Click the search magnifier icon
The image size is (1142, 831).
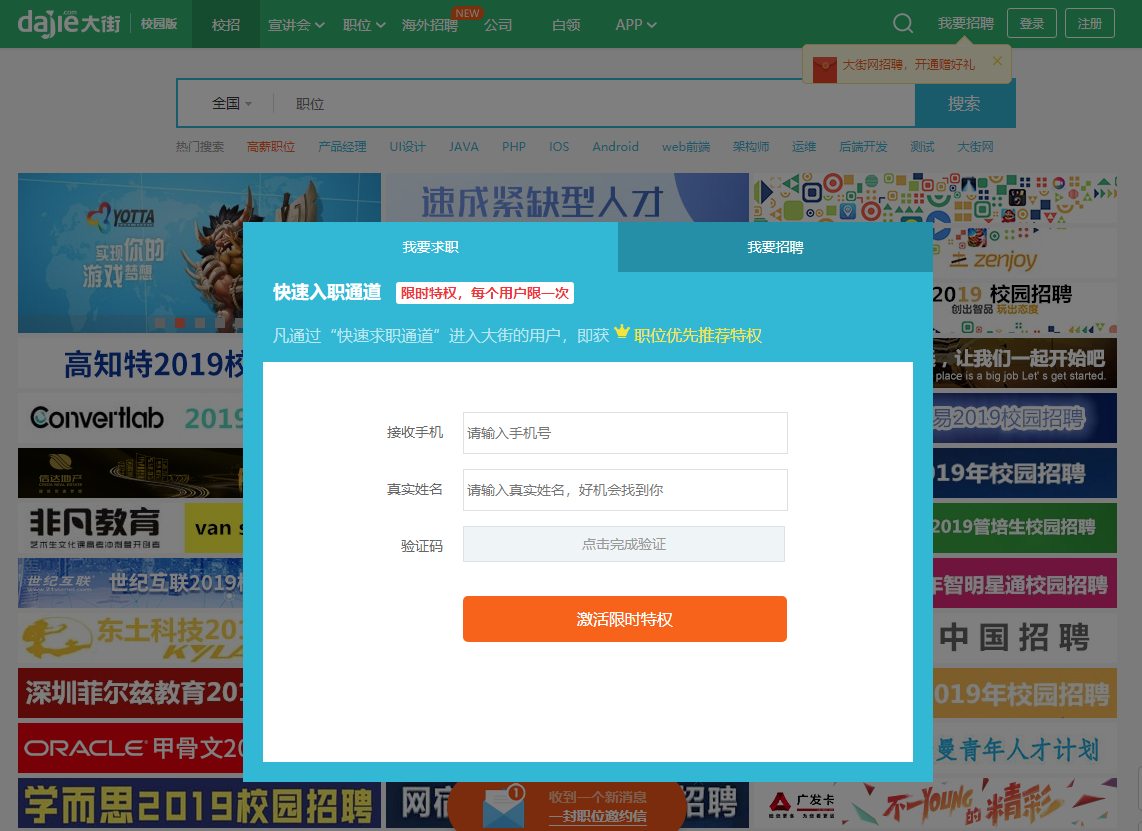[x=902, y=23]
